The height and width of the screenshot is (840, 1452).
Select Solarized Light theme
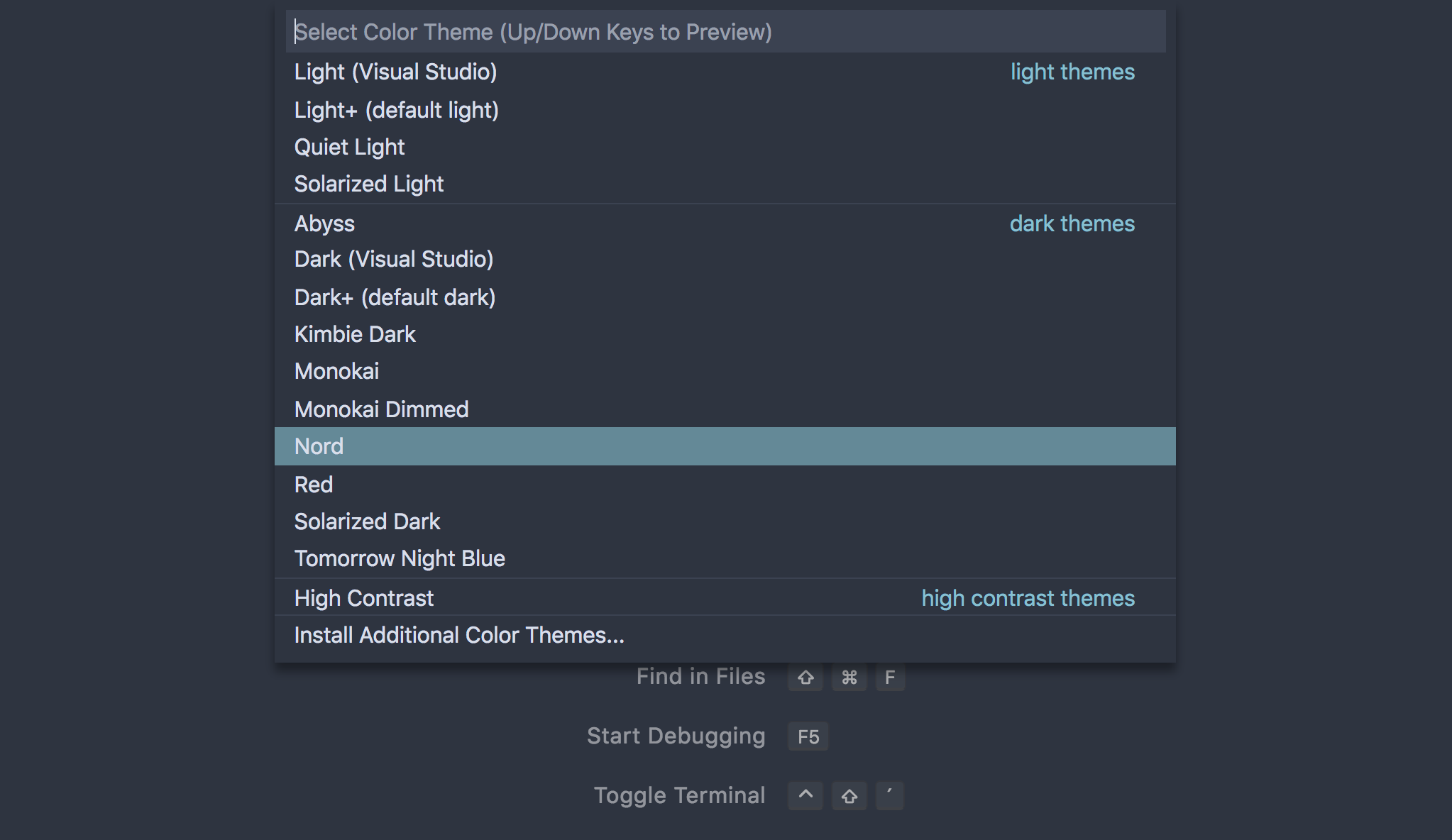coord(725,184)
